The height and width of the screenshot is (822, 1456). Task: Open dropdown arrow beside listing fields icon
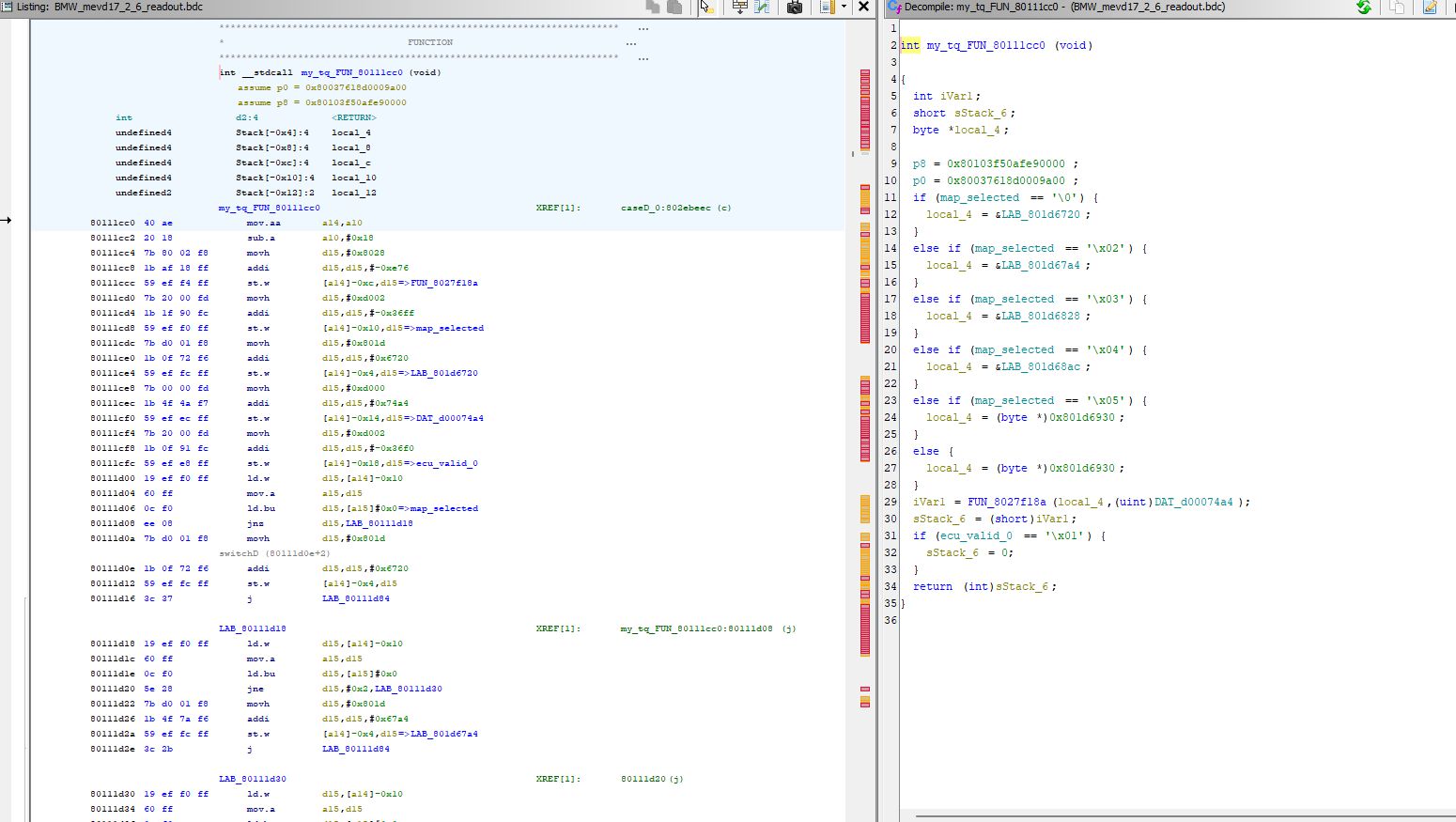point(844,8)
